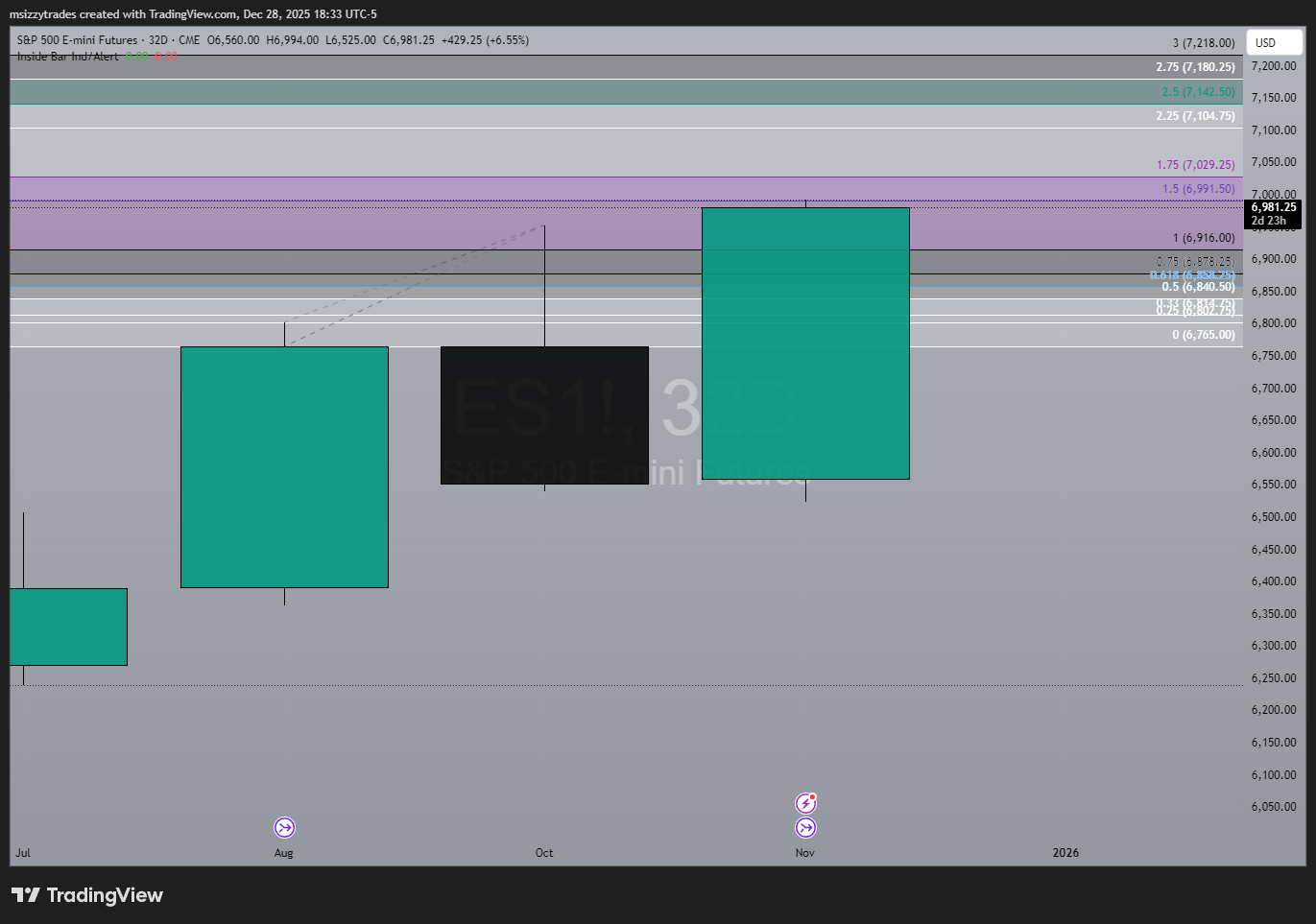Click the 7,100.00 price axis label
The height and width of the screenshot is (924, 1316).
tap(1274, 130)
